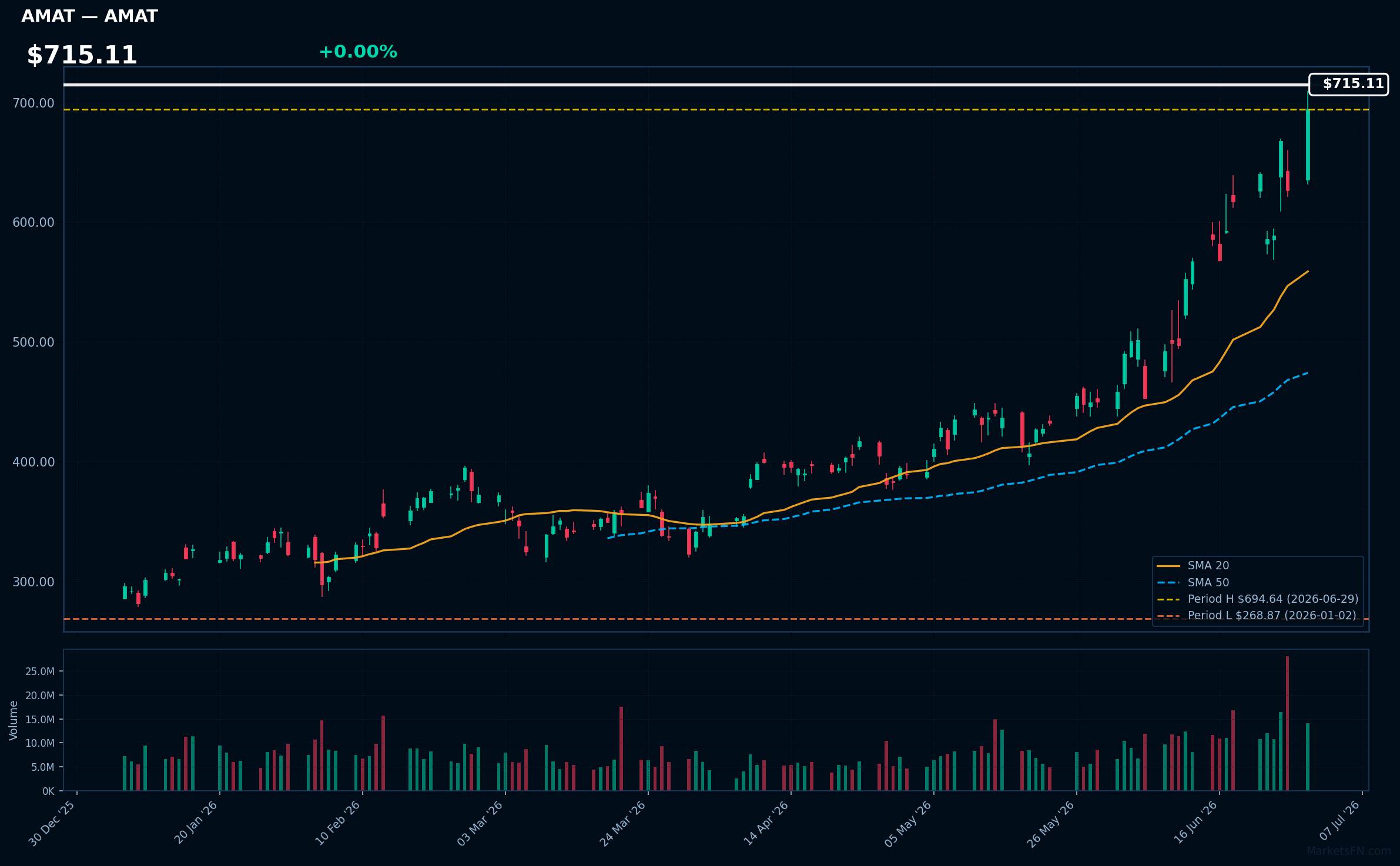This screenshot has width=1400, height=866.
Task: Click the 0K volume axis label
Action: pyautogui.click(x=48, y=791)
